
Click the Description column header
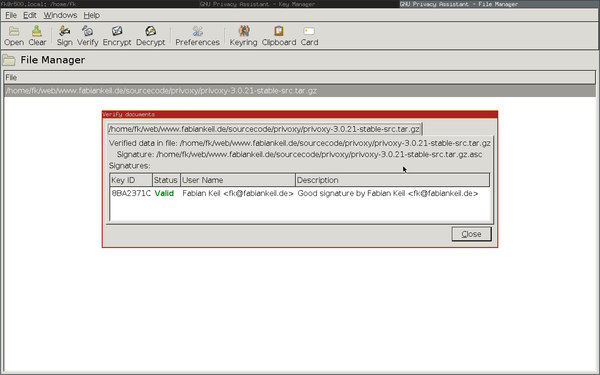(393, 180)
